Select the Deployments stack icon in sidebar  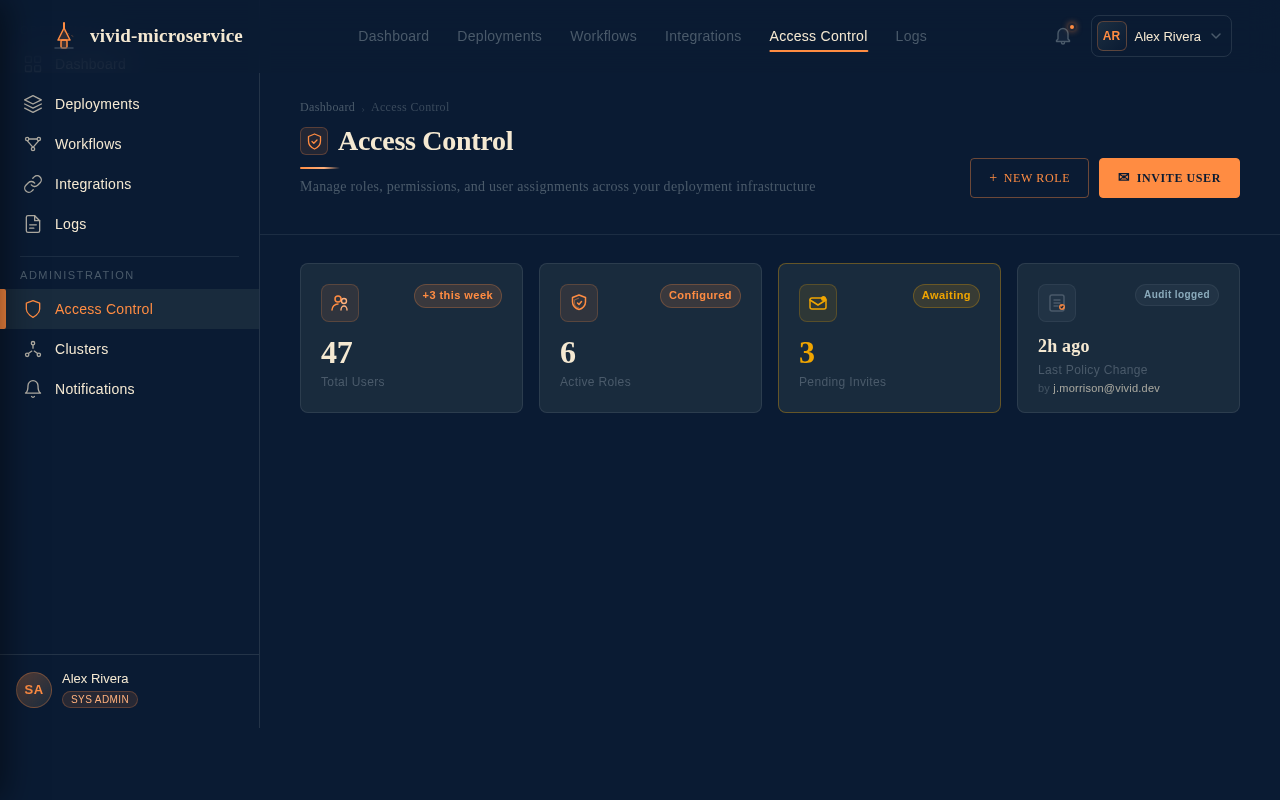click(x=32, y=104)
